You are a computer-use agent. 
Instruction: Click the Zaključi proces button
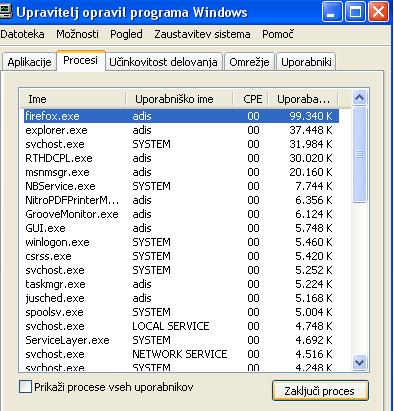tap(320, 391)
